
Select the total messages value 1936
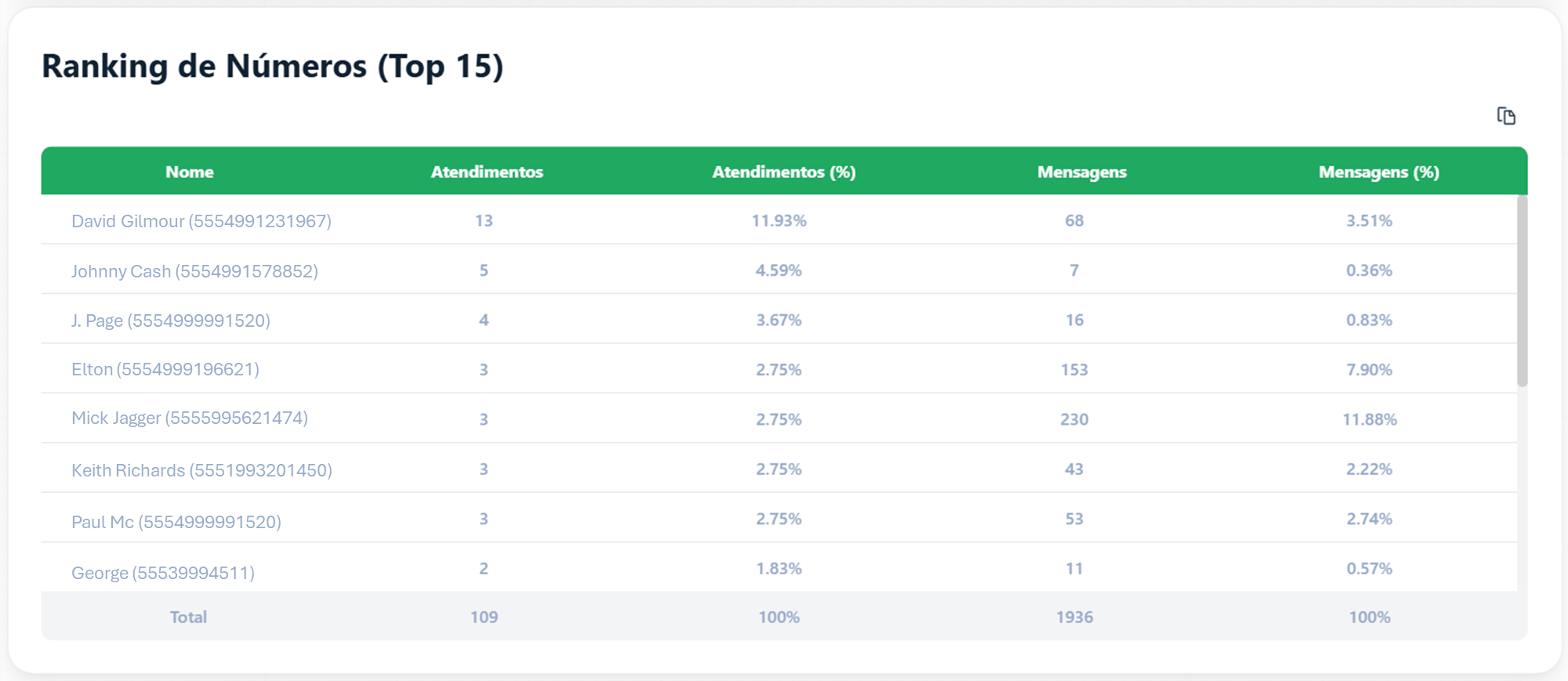[x=1074, y=617]
